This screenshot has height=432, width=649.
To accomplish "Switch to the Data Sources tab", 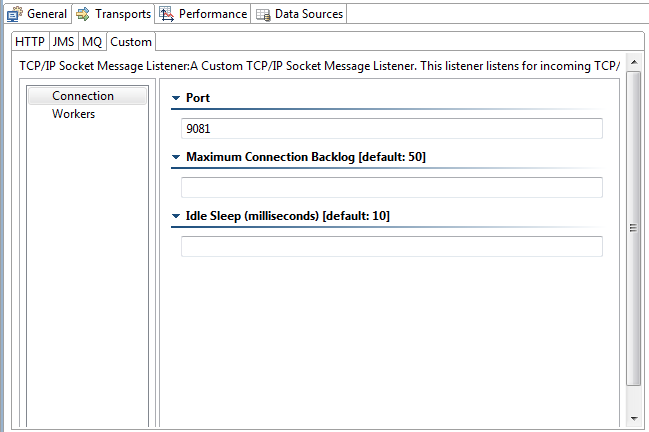I will tap(299, 14).
